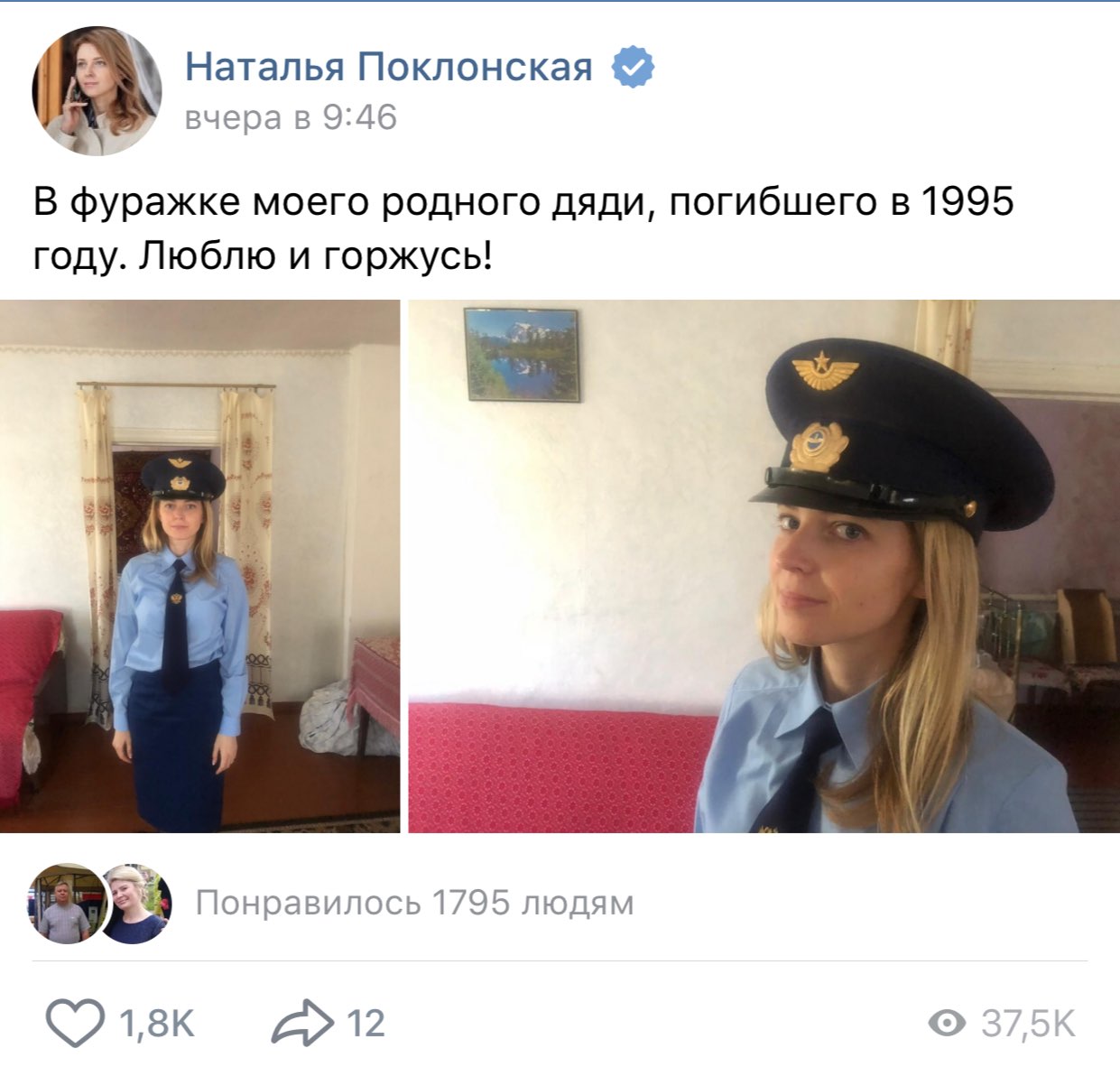Open the right close-up cap photo
1120x1067 pixels.
(764, 566)
